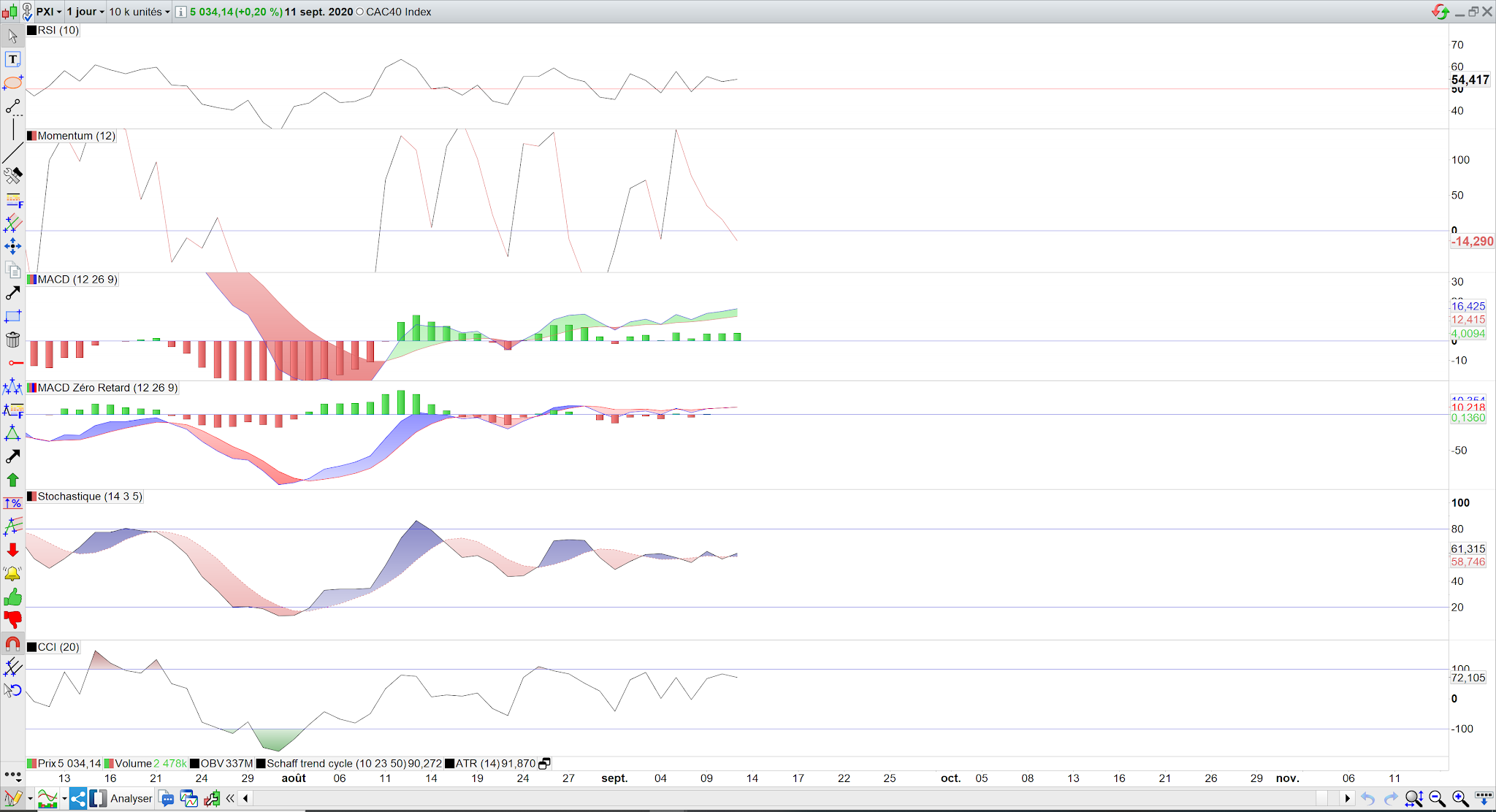Select the ellipse drawing tool
Screen dimensions: 1496x812
point(12,83)
